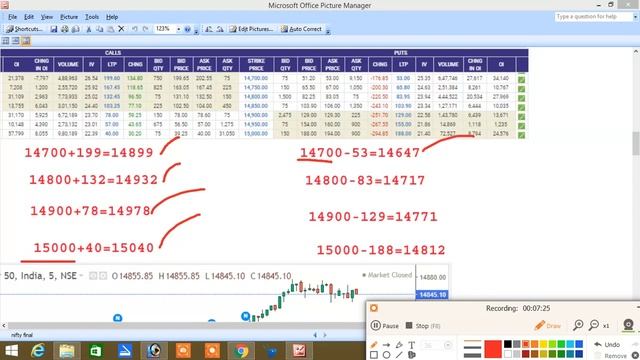Click the 14,700.00 strike price
The width and height of the screenshot is (640, 360).
[256, 78]
